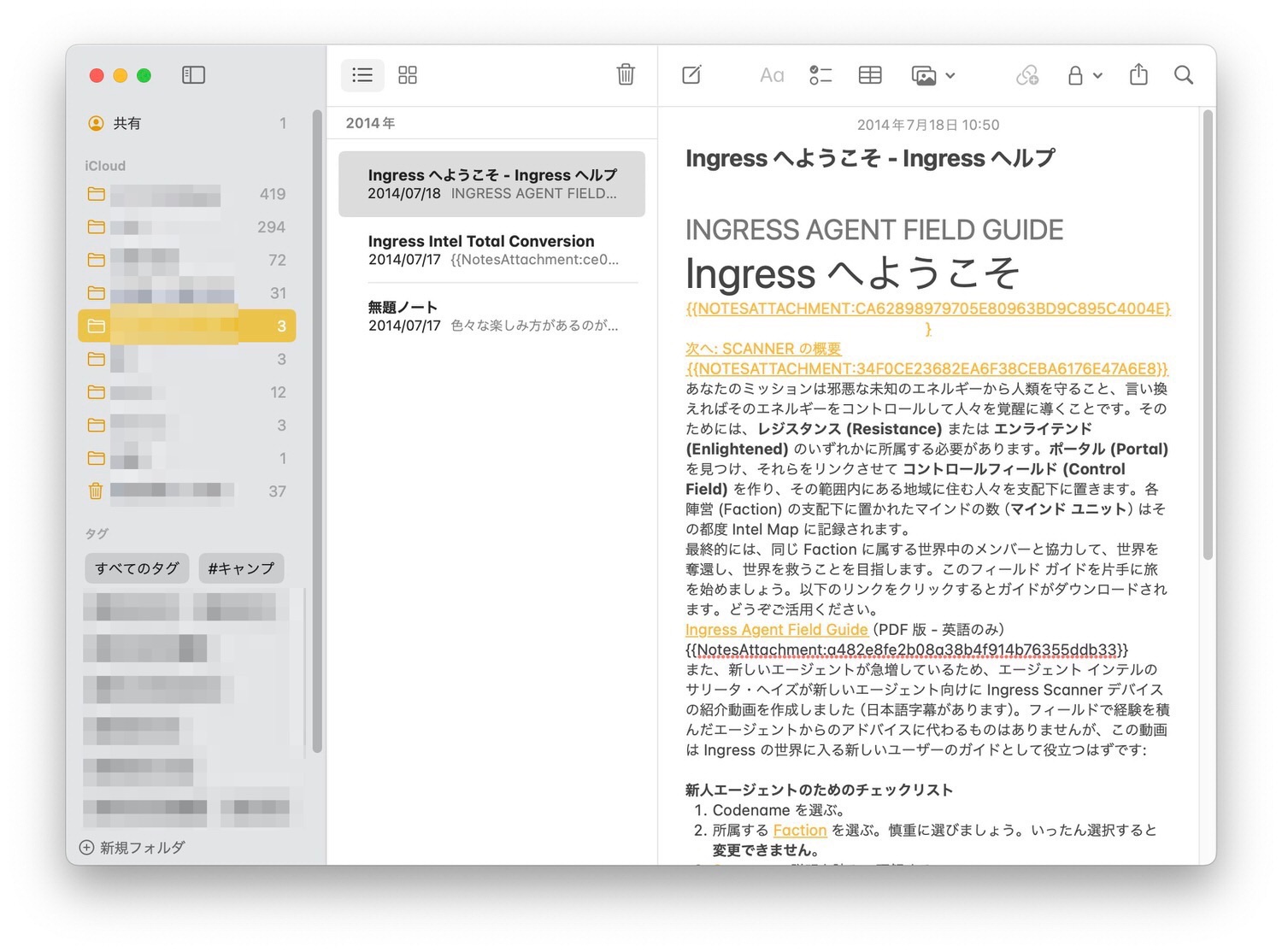Click the add collaborator link icon
This screenshot has width=1282, height=952.
coord(1027,75)
